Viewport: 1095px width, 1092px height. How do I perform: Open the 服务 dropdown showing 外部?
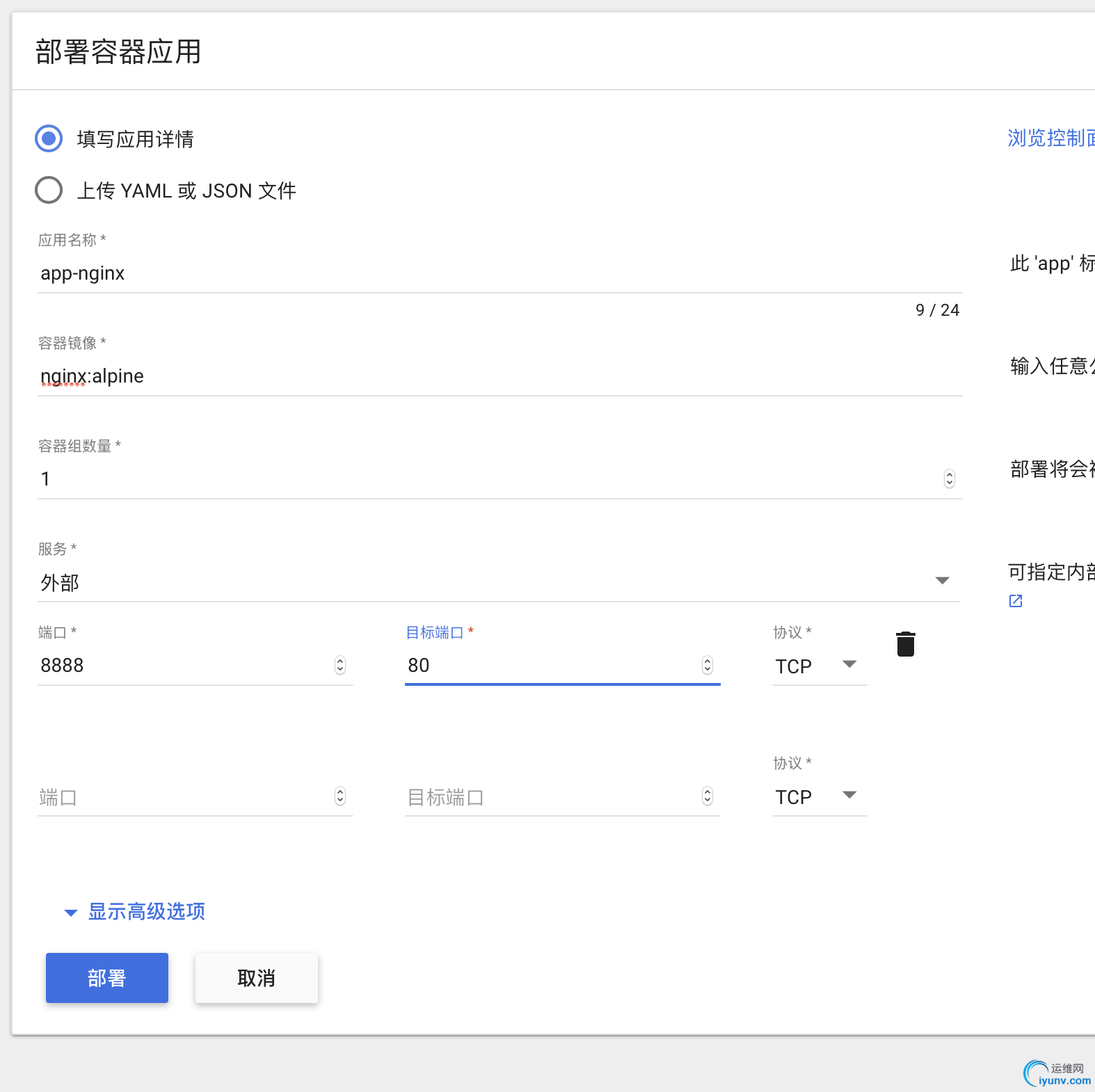(498, 582)
